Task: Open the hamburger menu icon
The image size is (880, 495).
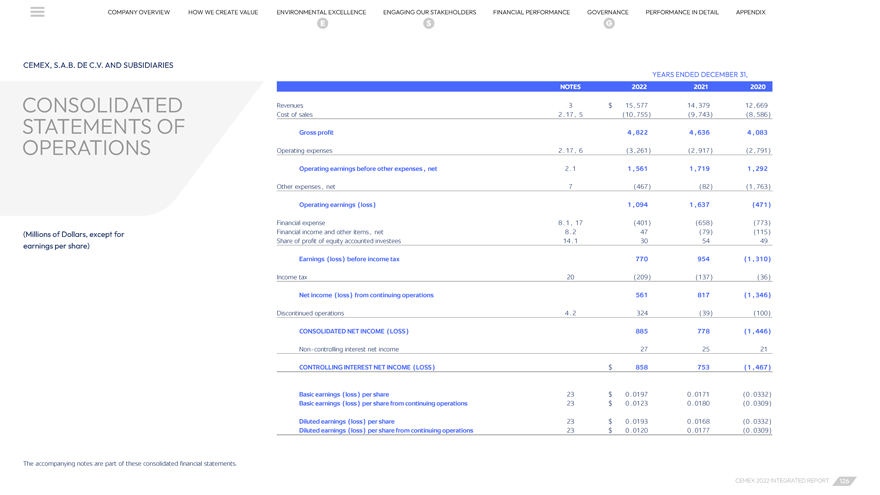Action: [x=37, y=12]
